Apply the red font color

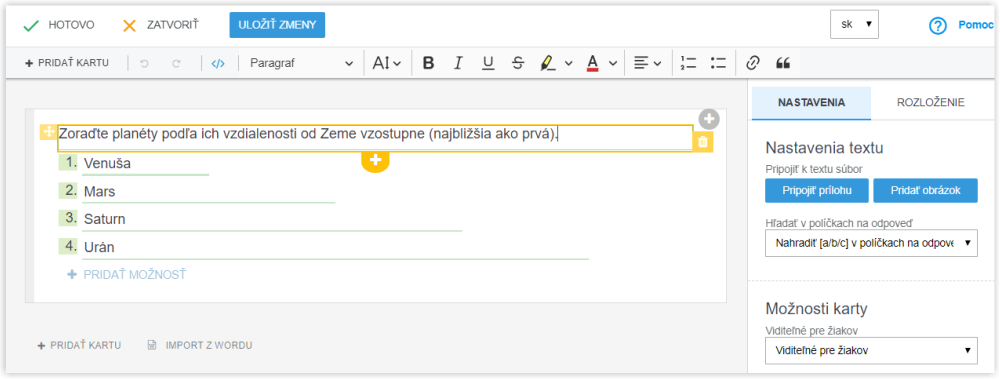tap(592, 63)
